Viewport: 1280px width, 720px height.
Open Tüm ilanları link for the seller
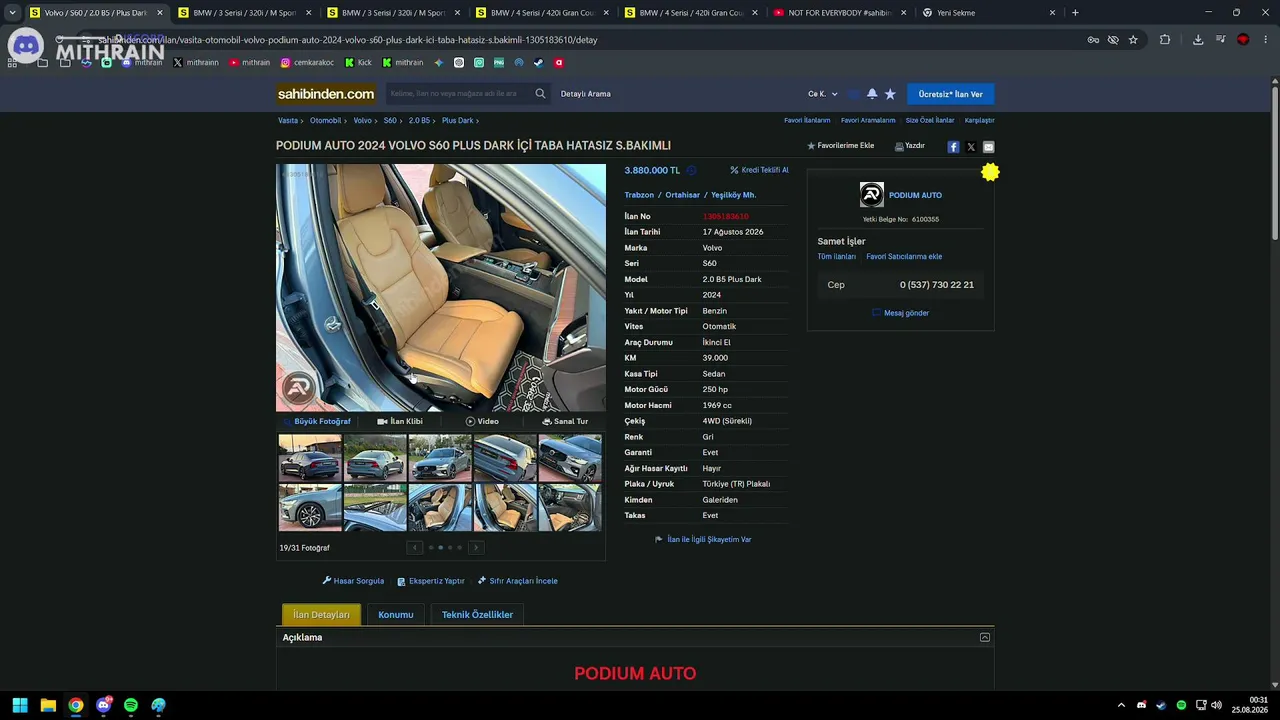(x=837, y=257)
